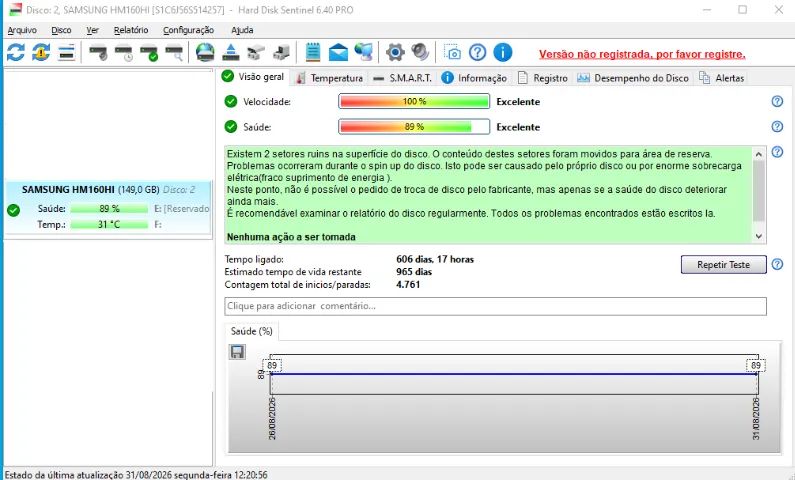Image resolution: width=795 pixels, height=480 pixels.
Task: Click the disk icon with magnifying glass
Action: pyautogui.click(x=174, y=52)
